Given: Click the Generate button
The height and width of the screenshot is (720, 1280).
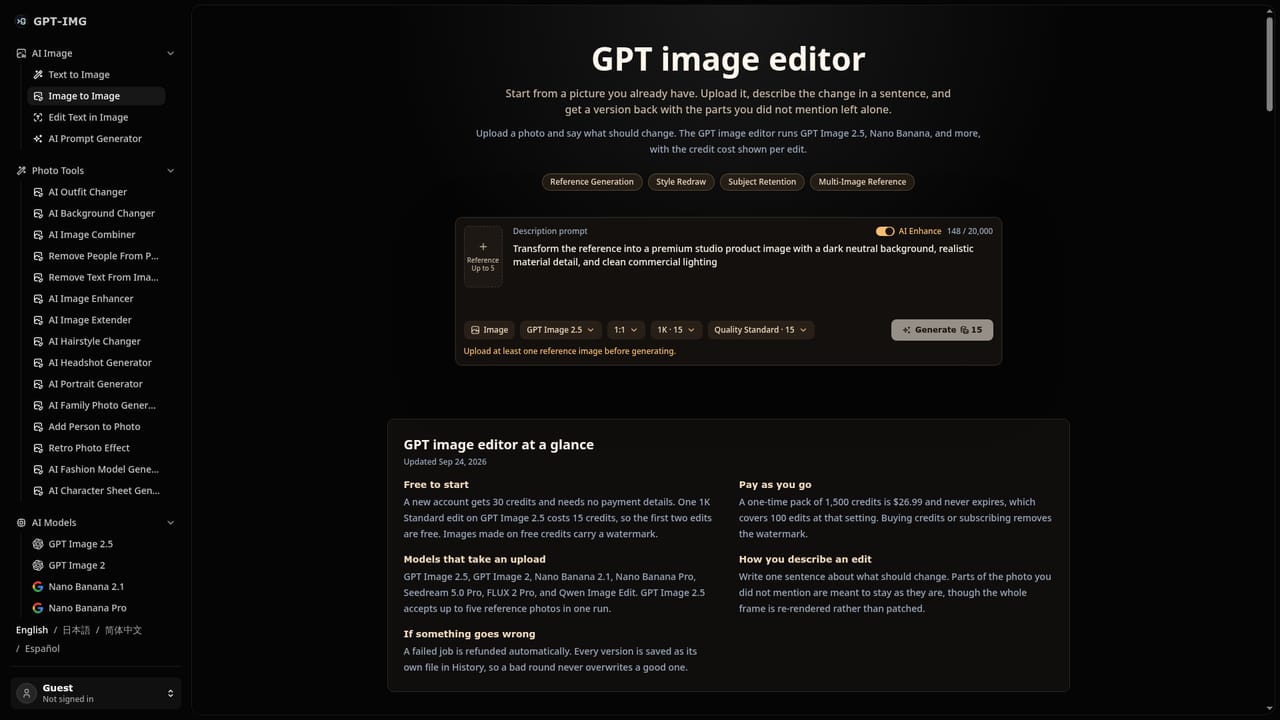Looking at the screenshot, I should pyautogui.click(x=942, y=330).
